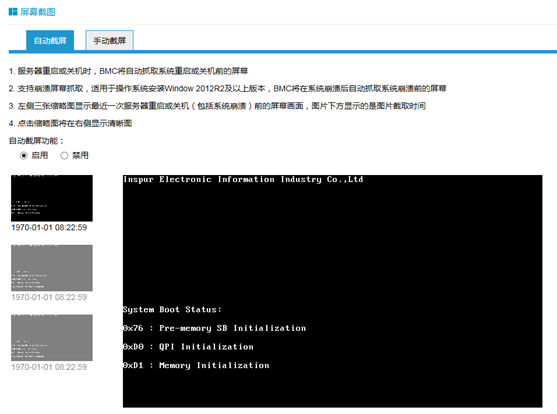Select the 启用 radio button
The height and width of the screenshot is (414, 557).
coord(23,156)
